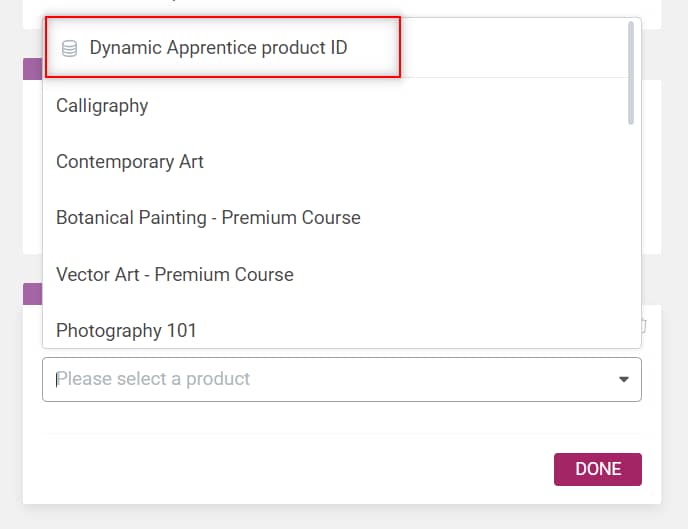This screenshot has width=688, height=529.
Task: Click the partially hidden icon at right edge
Action: tap(644, 325)
